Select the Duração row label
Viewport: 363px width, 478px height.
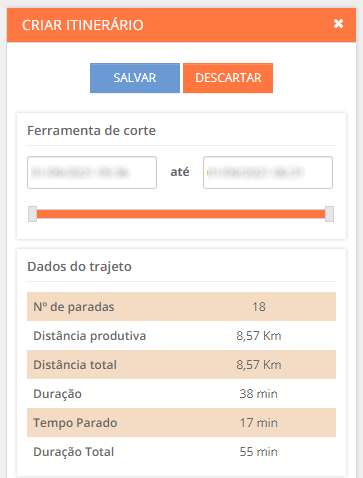pyautogui.click(x=57, y=394)
